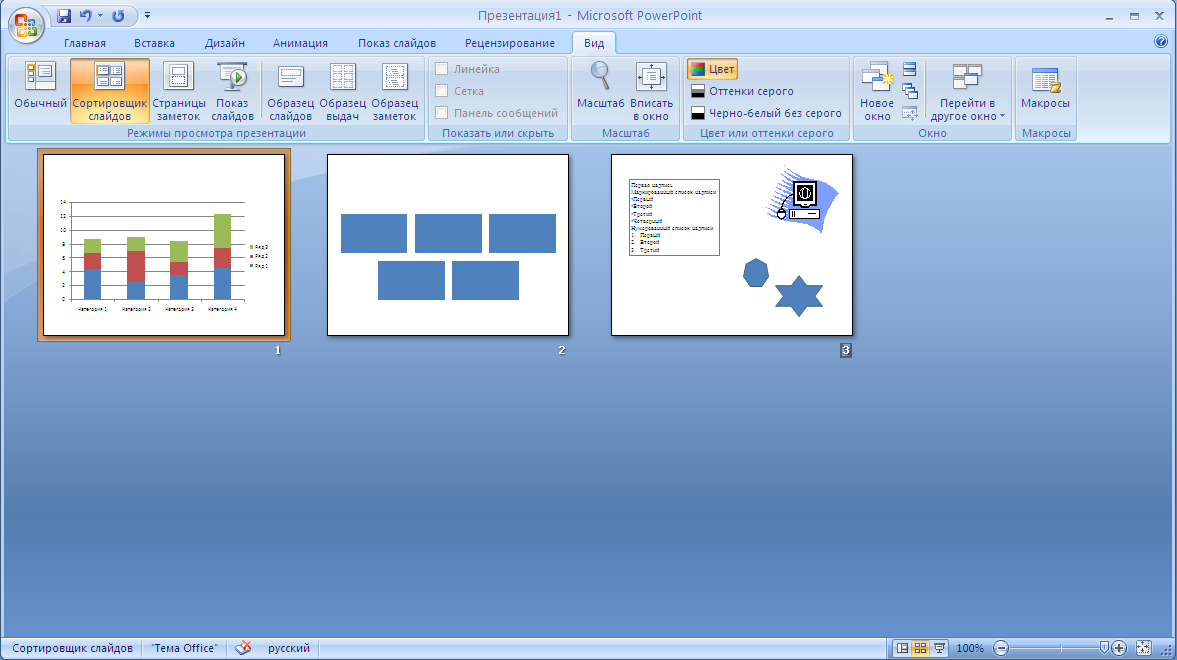This screenshot has width=1177, height=660.
Task: Start Показ слайдов from the ribbon
Action: [232, 91]
